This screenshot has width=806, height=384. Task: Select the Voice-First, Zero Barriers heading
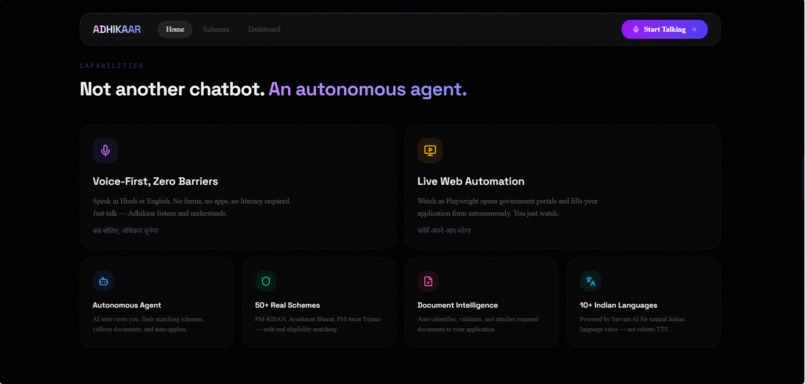pos(155,181)
